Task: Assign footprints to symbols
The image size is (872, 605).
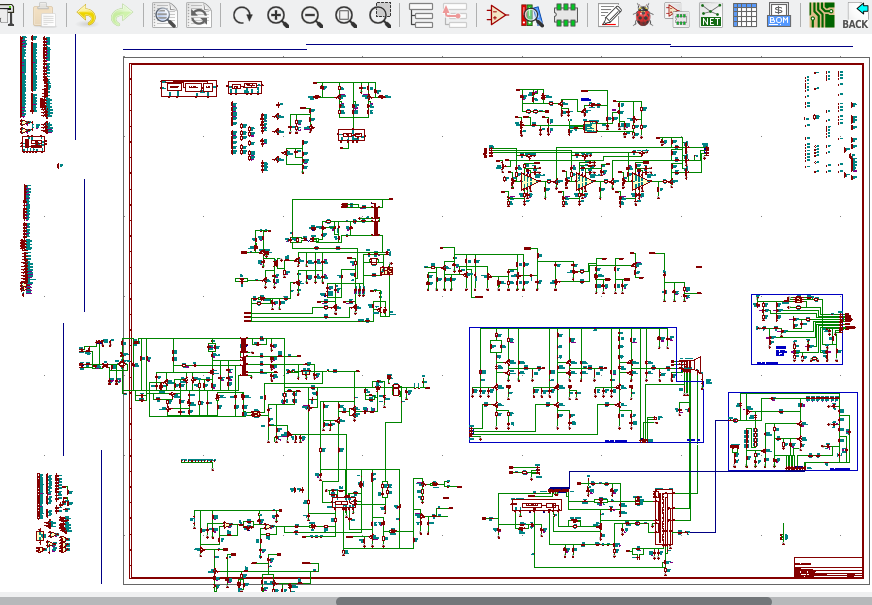Action: [x=677, y=15]
